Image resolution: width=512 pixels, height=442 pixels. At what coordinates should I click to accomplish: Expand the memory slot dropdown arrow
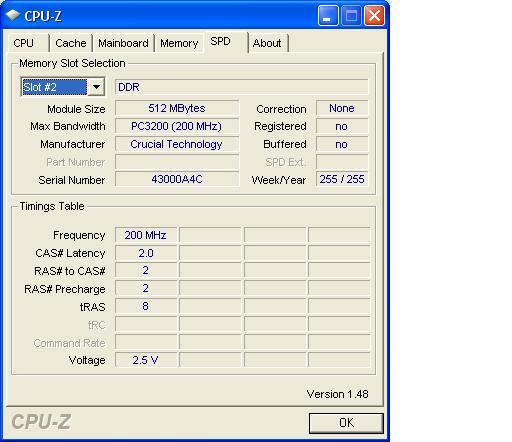tap(96, 87)
